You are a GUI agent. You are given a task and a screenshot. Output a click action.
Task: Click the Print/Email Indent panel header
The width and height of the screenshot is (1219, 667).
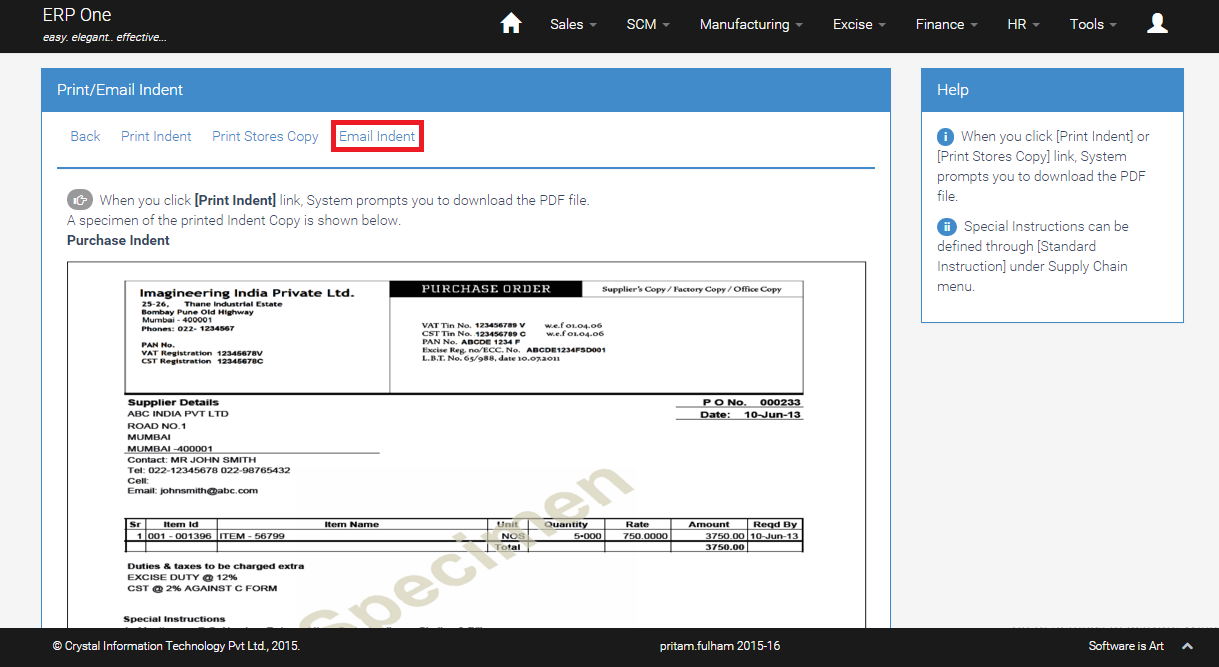click(465, 90)
